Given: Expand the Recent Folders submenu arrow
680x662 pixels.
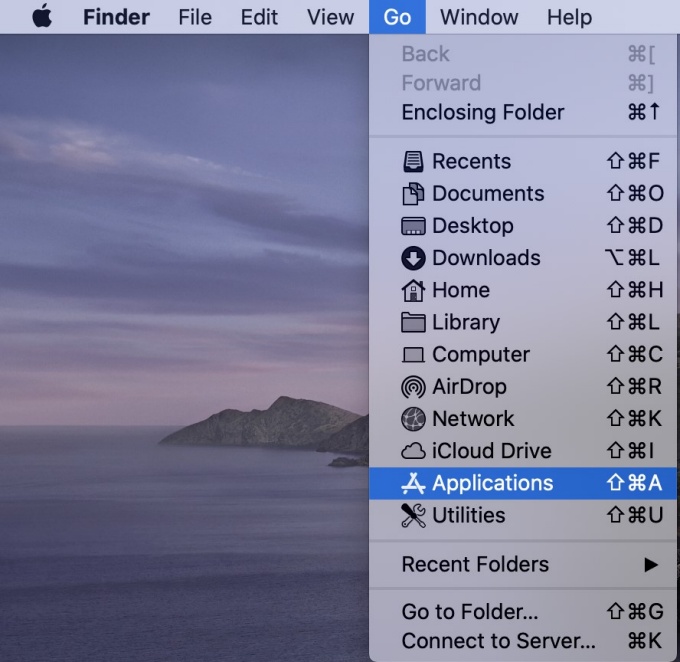Looking at the screenshot, I should tap(651, 564).
